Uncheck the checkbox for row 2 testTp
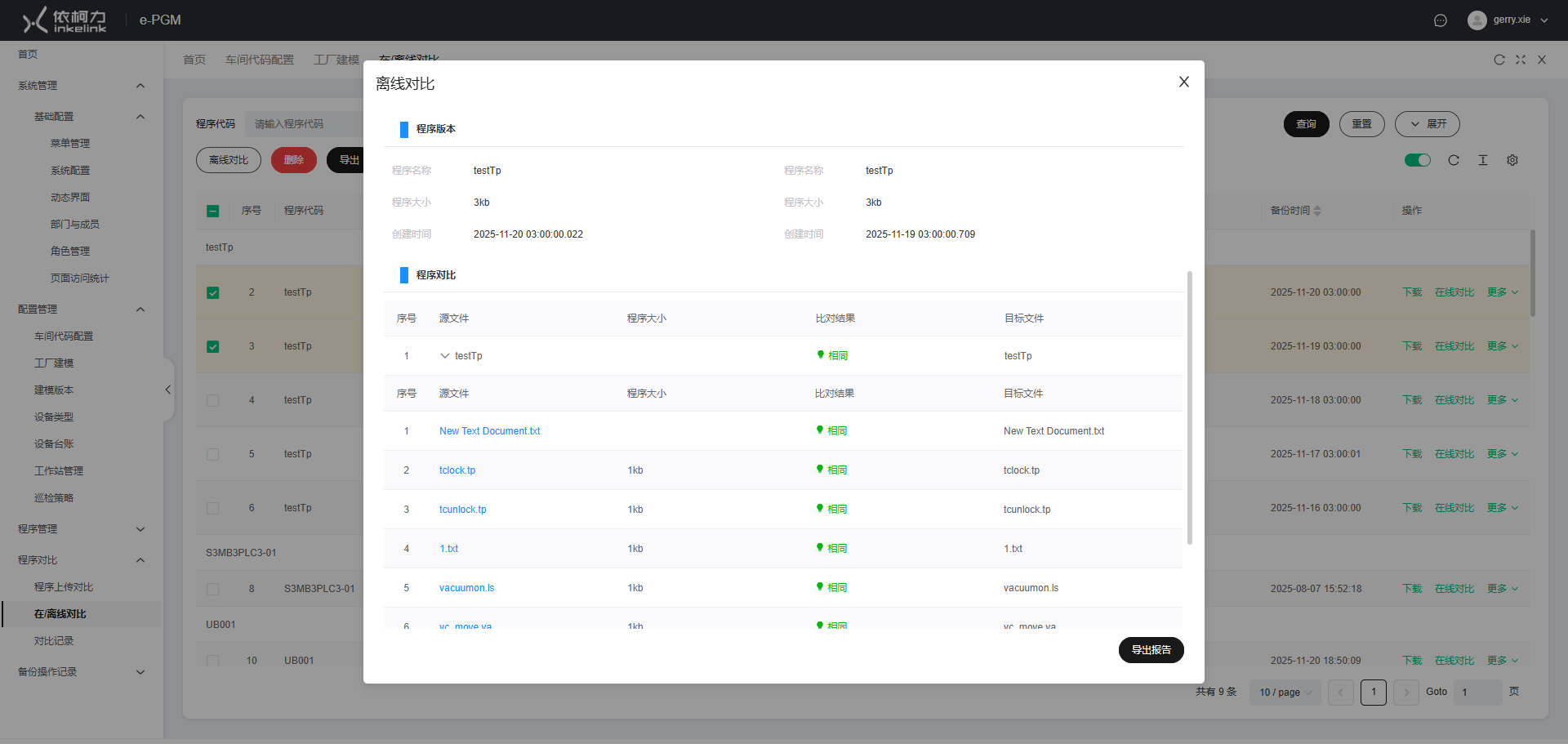 point(213,292)
